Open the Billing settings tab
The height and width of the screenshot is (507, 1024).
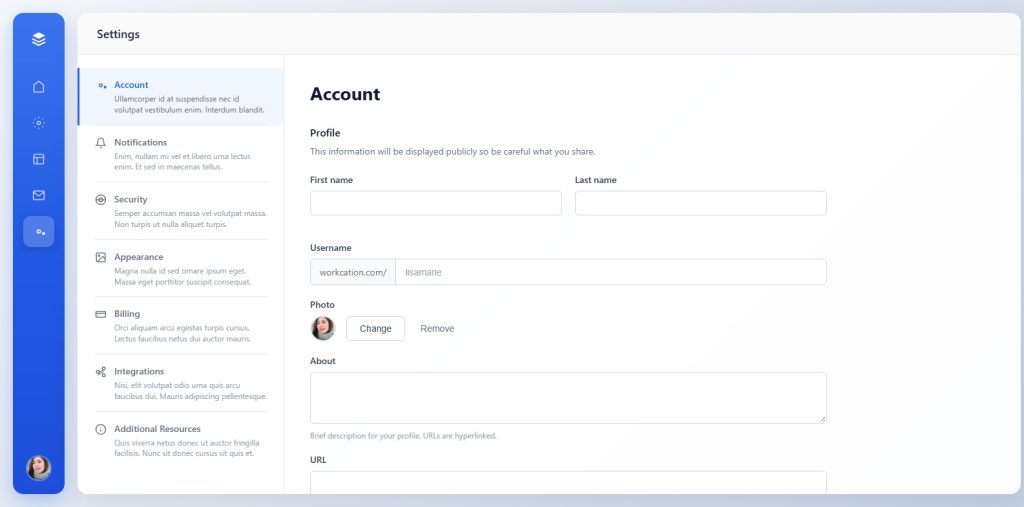181,325
